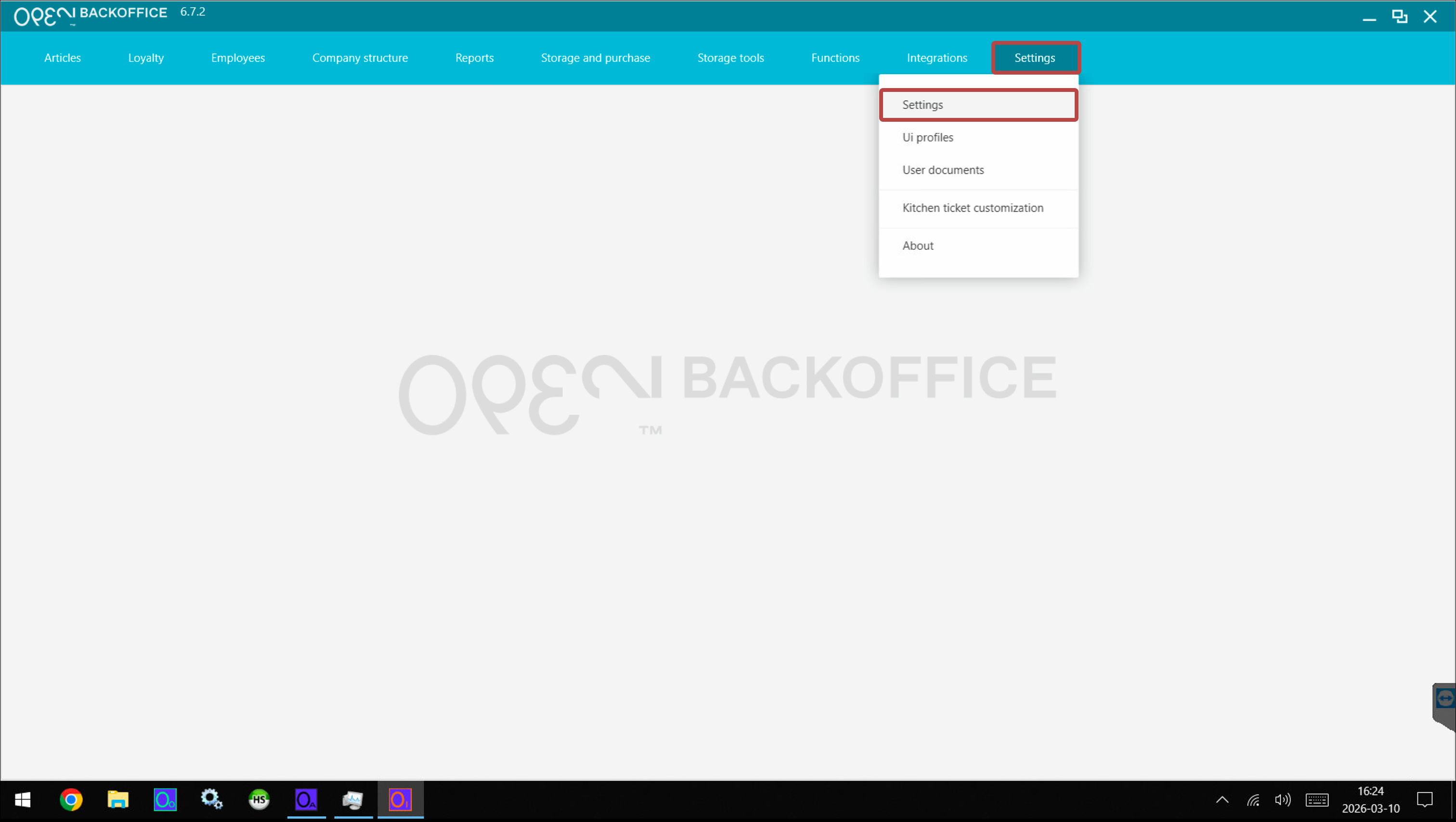Open the About menu entry
The image size is (1456, 822).
pyautogui.click(x=917, y=246)
